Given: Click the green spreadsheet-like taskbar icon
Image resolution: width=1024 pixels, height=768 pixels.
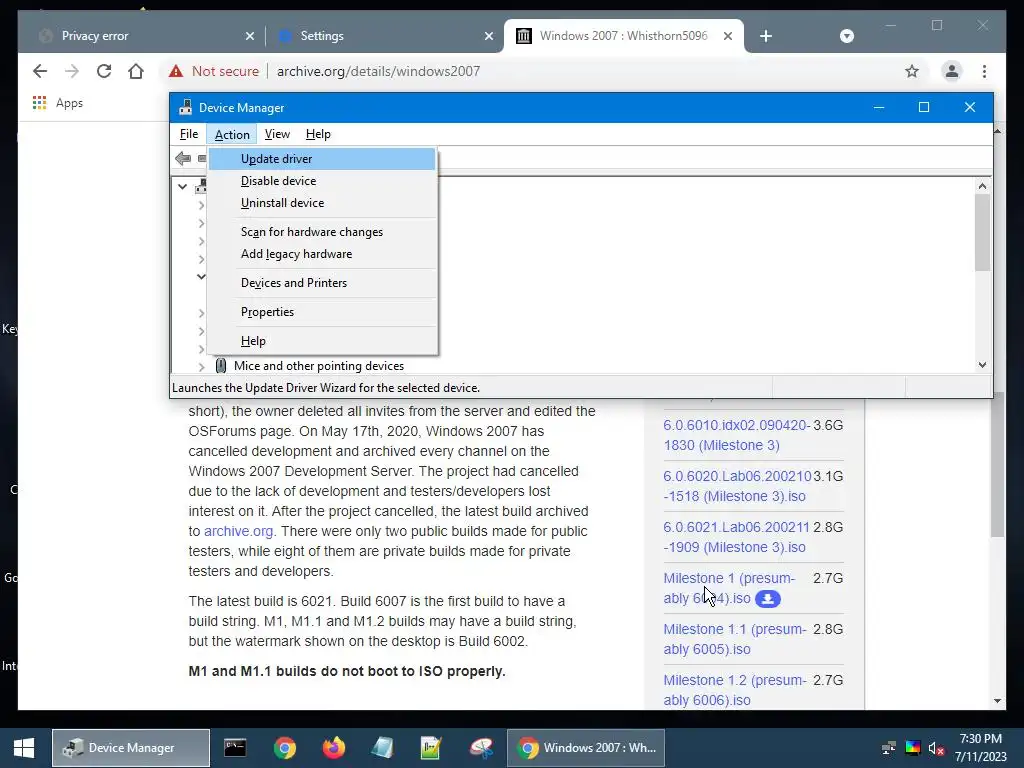Looking at the screenshot, I should [x=431, y=748].
